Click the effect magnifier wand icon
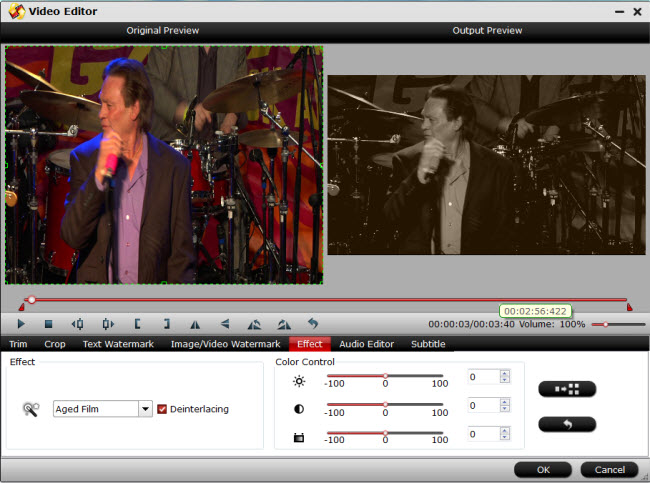Viewport: 650px width, 483px height. (x=31, y=409)
